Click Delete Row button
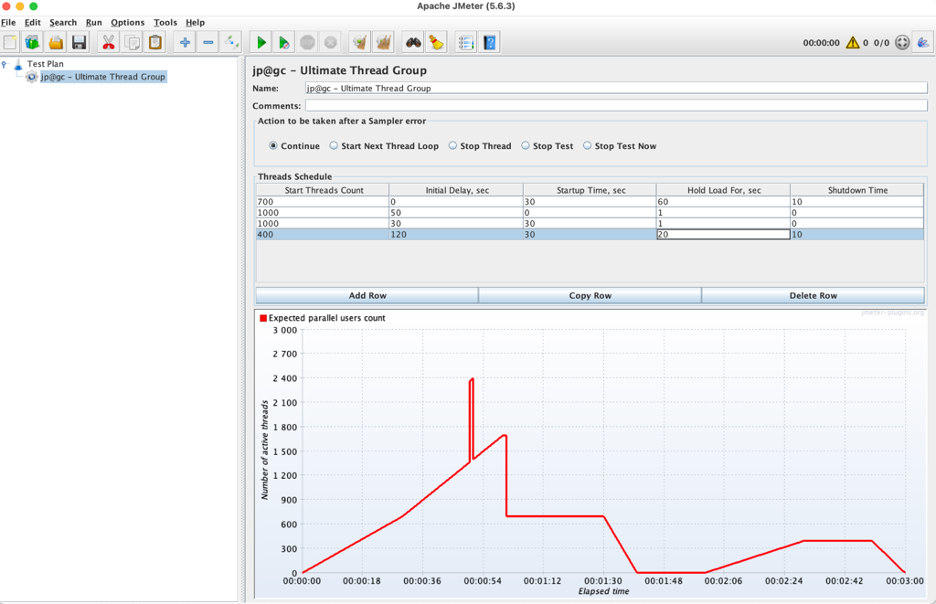 813,295
